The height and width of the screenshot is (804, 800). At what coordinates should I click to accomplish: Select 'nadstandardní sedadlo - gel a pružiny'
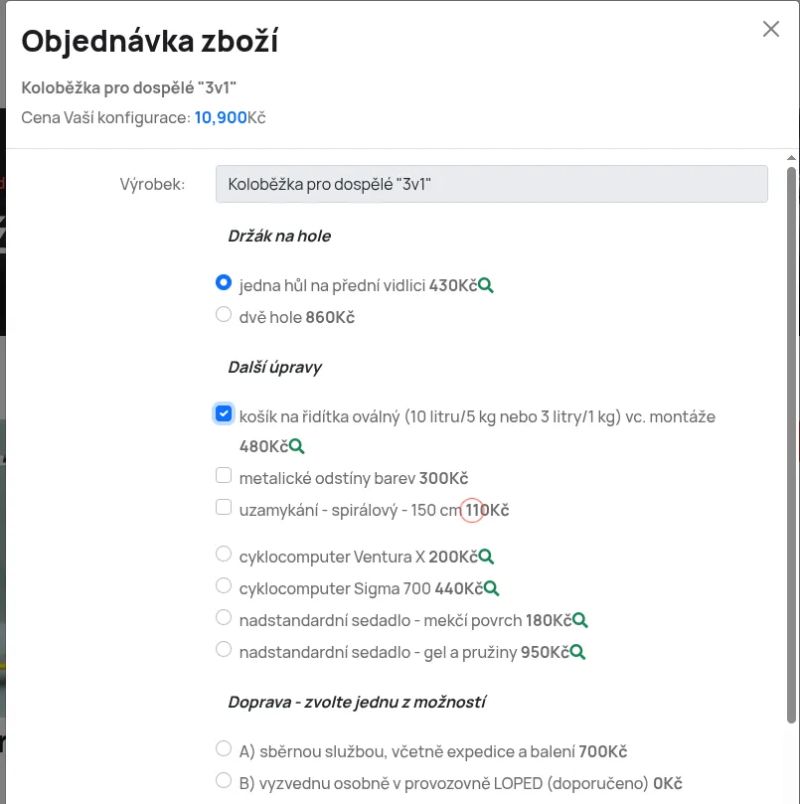pyautogui.click(x=223, y=649)
